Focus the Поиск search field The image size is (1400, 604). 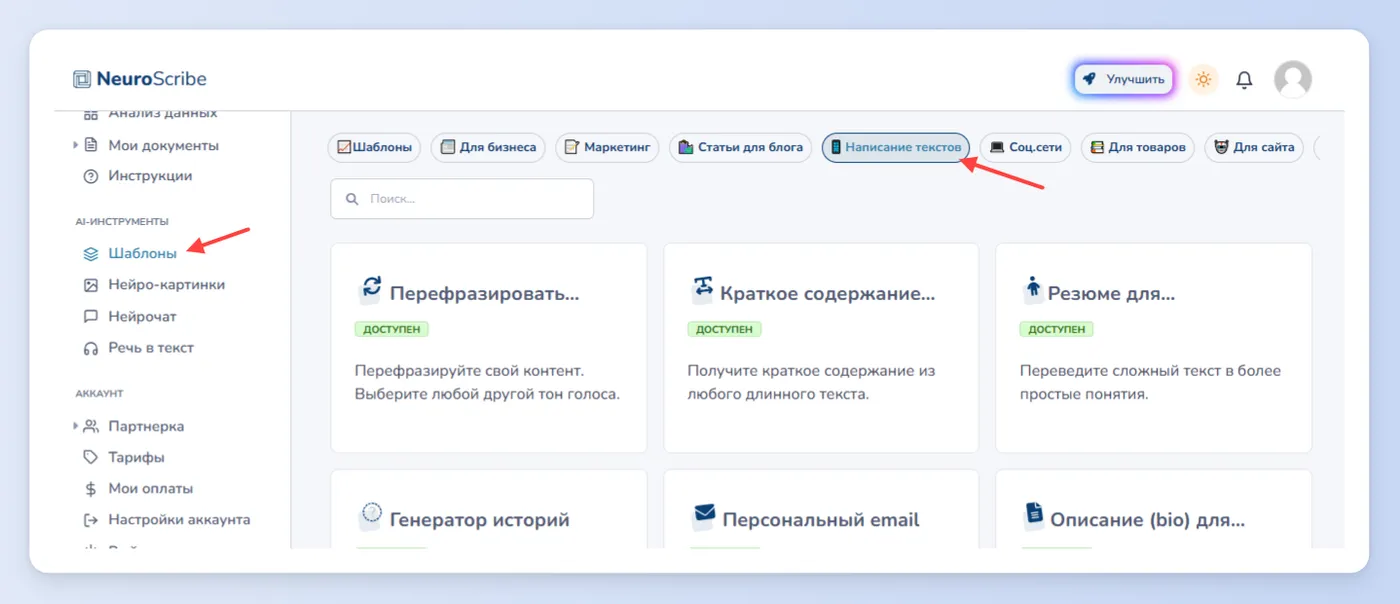coord(462,199)
